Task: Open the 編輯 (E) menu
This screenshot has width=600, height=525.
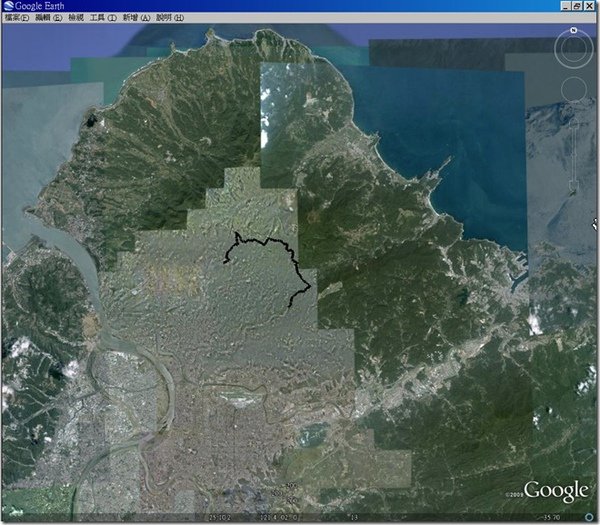Action: [48, 18]
